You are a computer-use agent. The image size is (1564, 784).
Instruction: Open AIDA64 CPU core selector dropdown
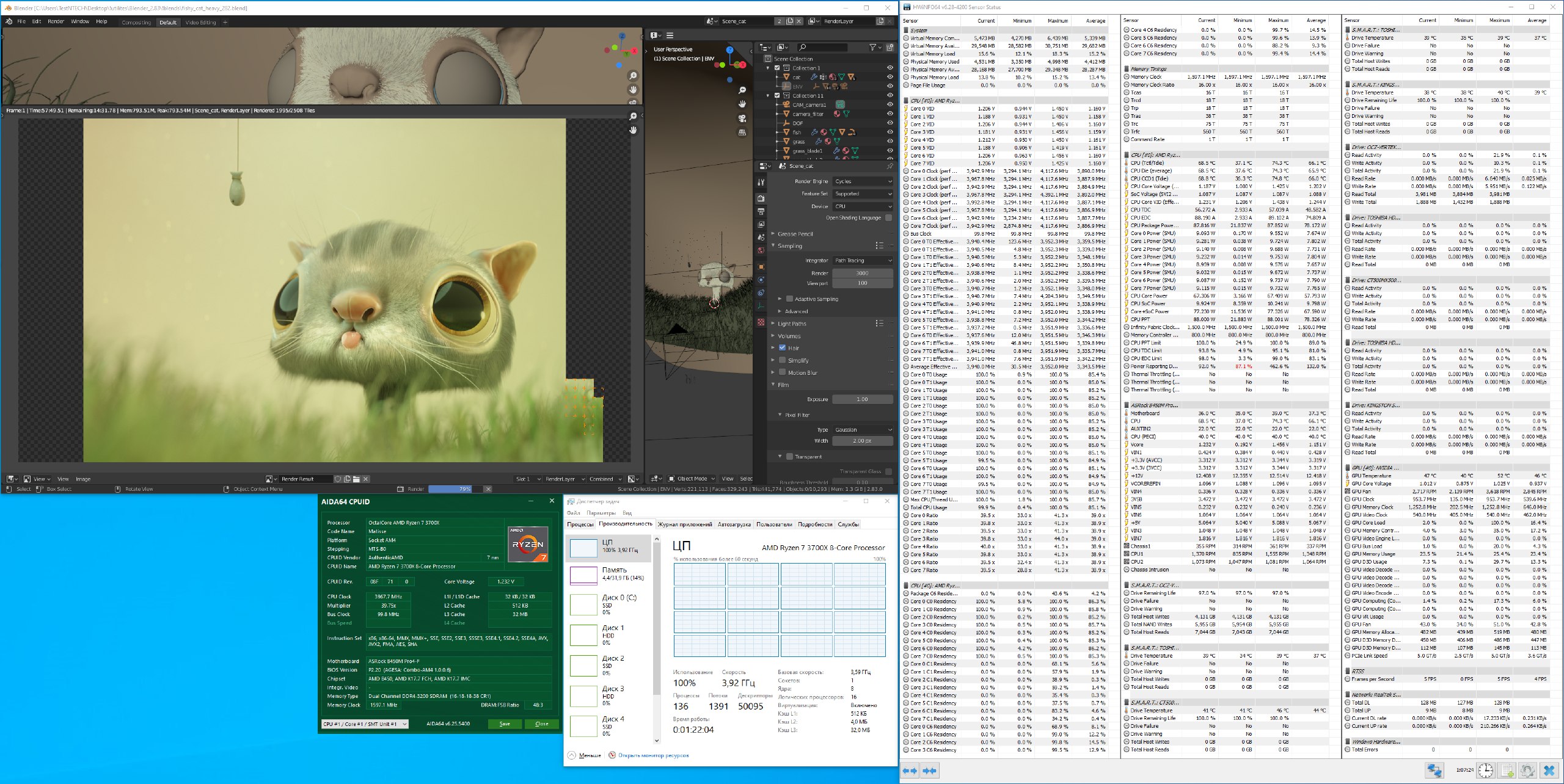pyautogui.click(x=365, y=724)
